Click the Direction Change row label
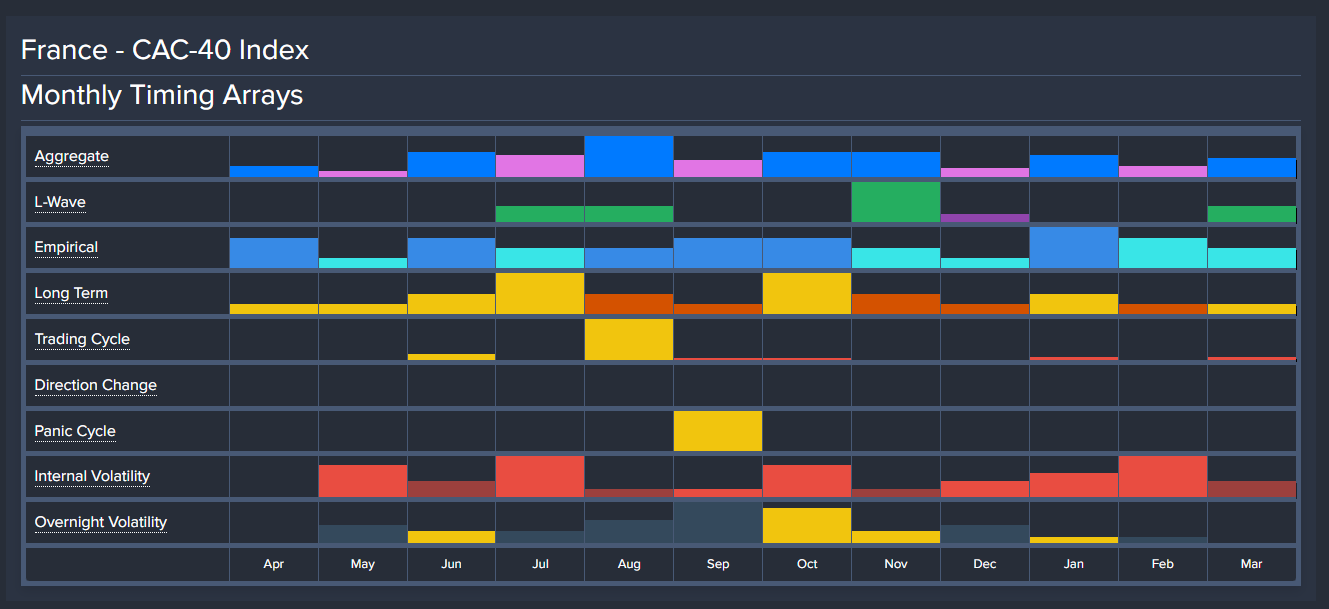This screenshot has height=609, width=1329. tap(96, 385)
